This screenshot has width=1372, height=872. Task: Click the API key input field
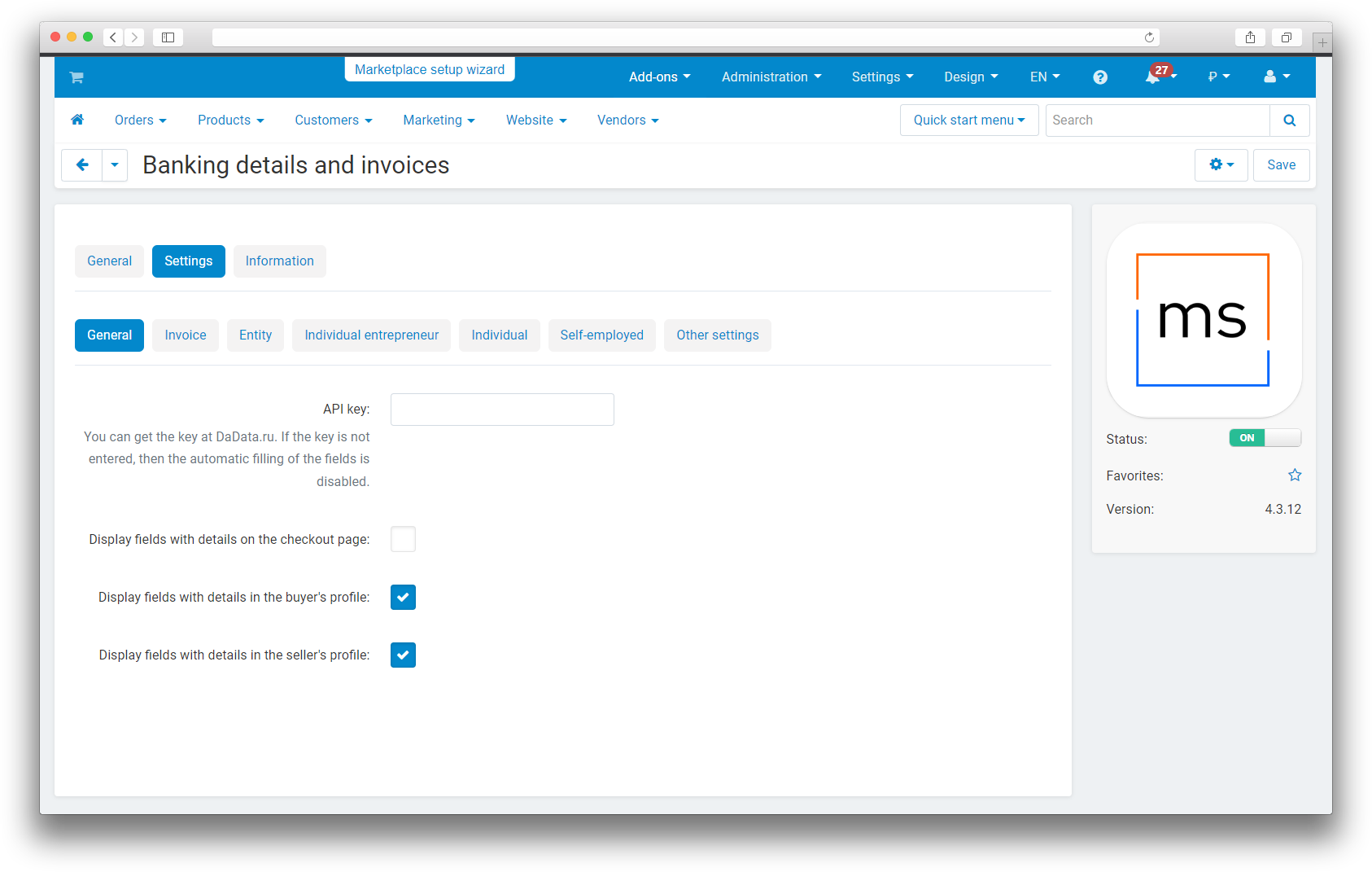[502, 410]
